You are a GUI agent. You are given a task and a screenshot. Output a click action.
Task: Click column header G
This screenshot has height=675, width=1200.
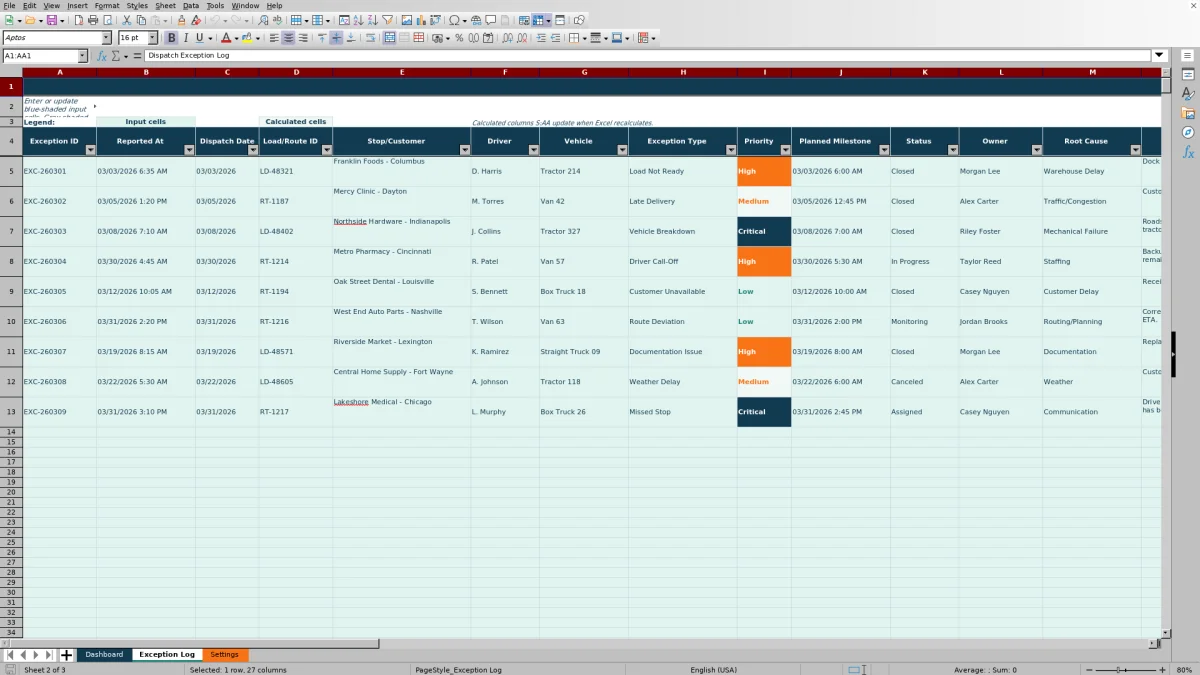584,72
